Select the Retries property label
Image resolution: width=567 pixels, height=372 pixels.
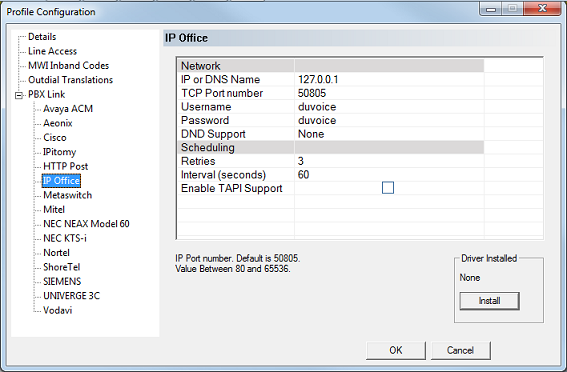198,161
